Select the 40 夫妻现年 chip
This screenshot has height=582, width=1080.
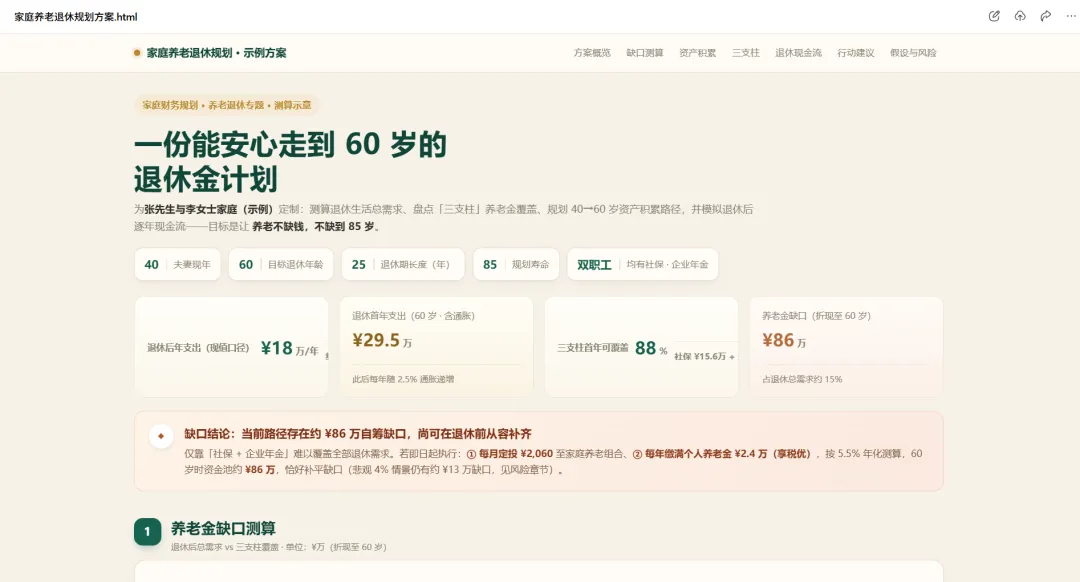click(x=178, y=264)
